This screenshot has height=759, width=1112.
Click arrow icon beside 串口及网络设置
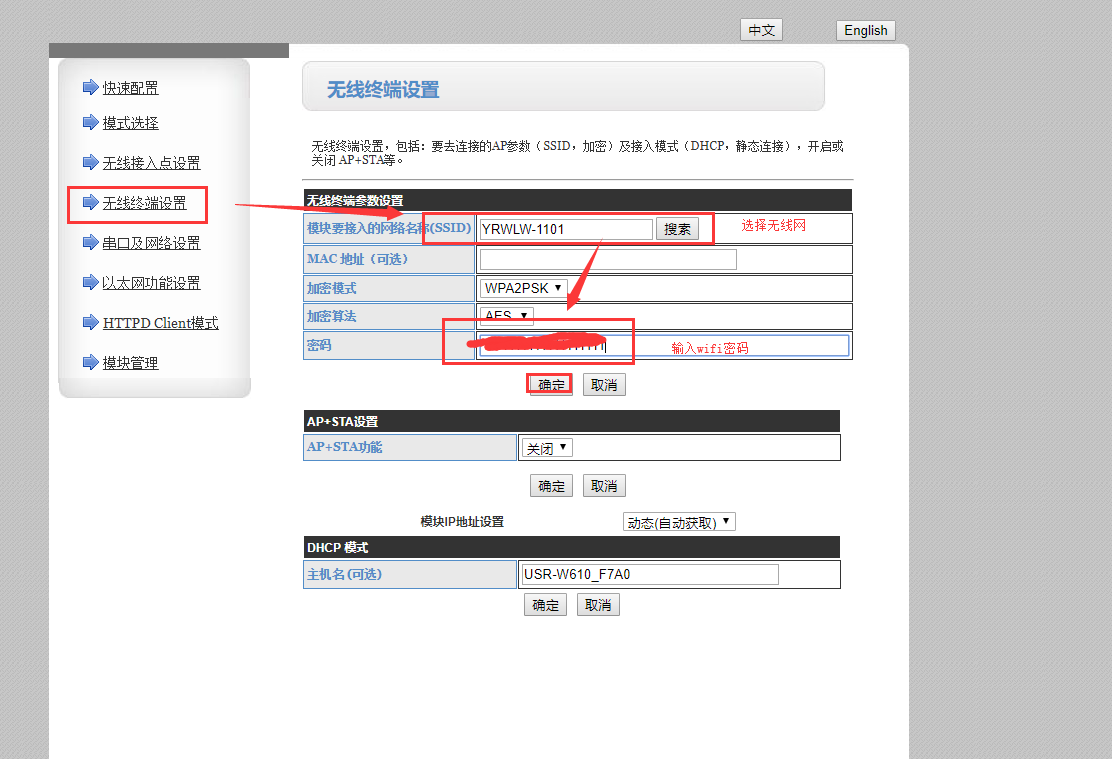click(x=90, y=243)
